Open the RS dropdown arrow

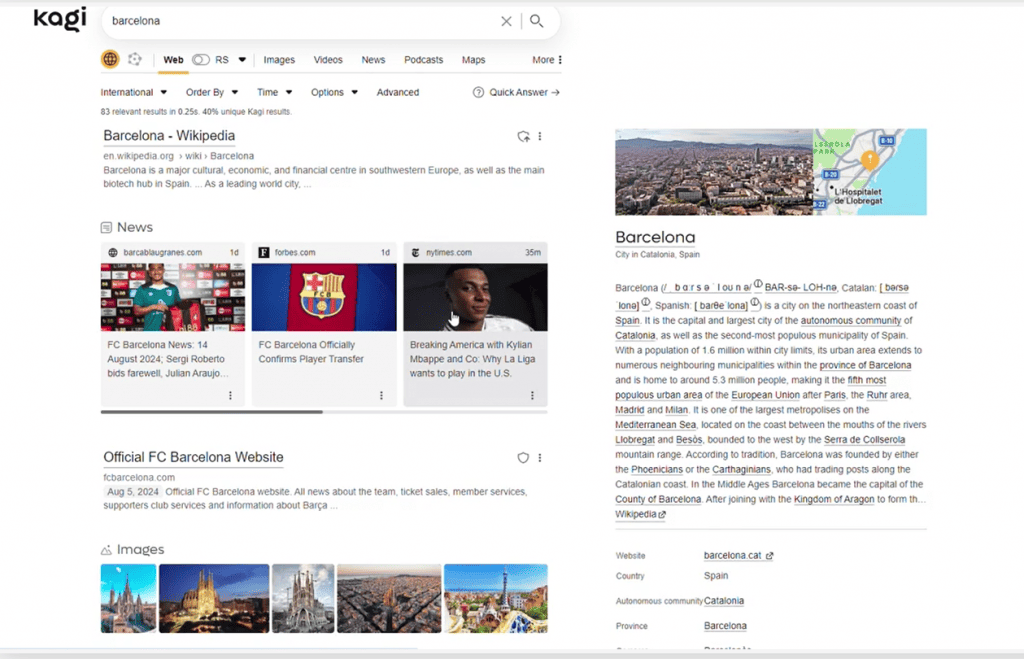[242, 59]
